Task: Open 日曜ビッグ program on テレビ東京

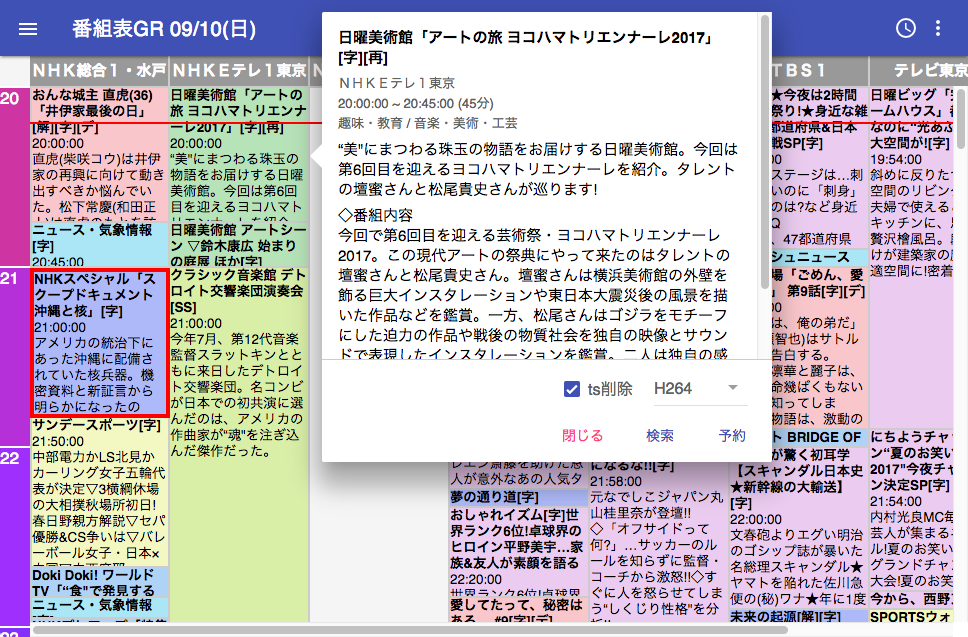Action: pyautogui.click(x=912, y=256)
